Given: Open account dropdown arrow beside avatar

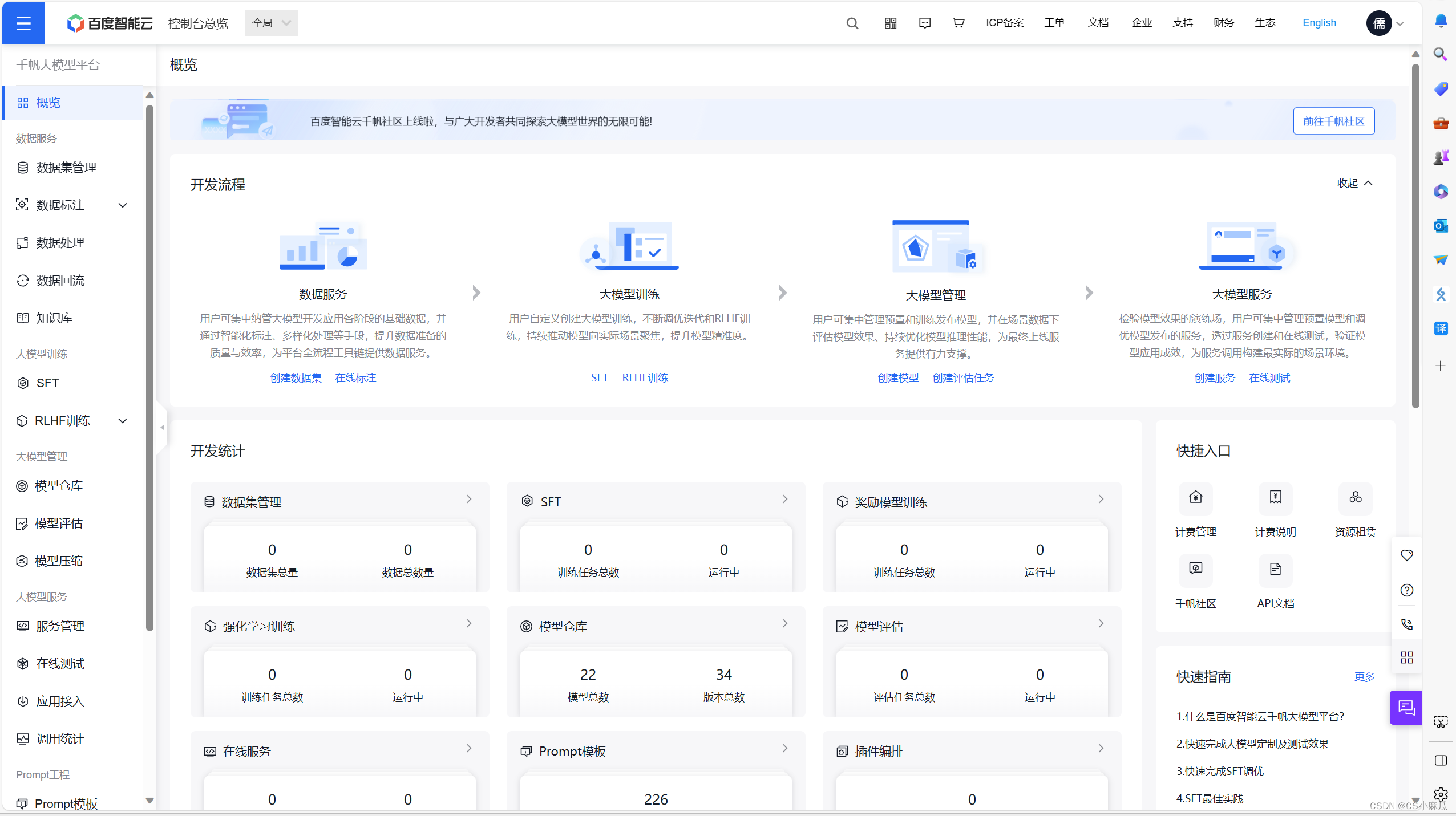Looking at the screenshot, I should [x=1400, y=24].
